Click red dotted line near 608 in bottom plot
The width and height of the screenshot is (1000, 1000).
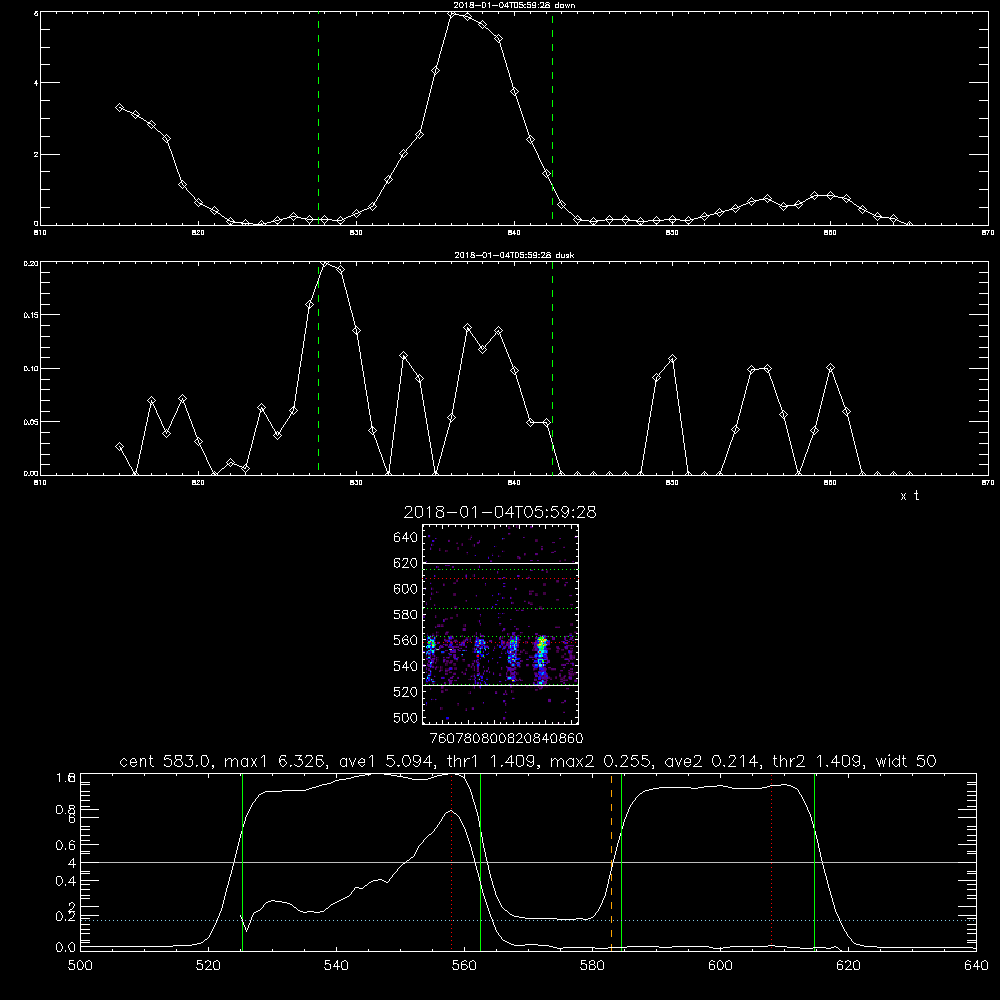pyautogui.click(x=772, y=862)
